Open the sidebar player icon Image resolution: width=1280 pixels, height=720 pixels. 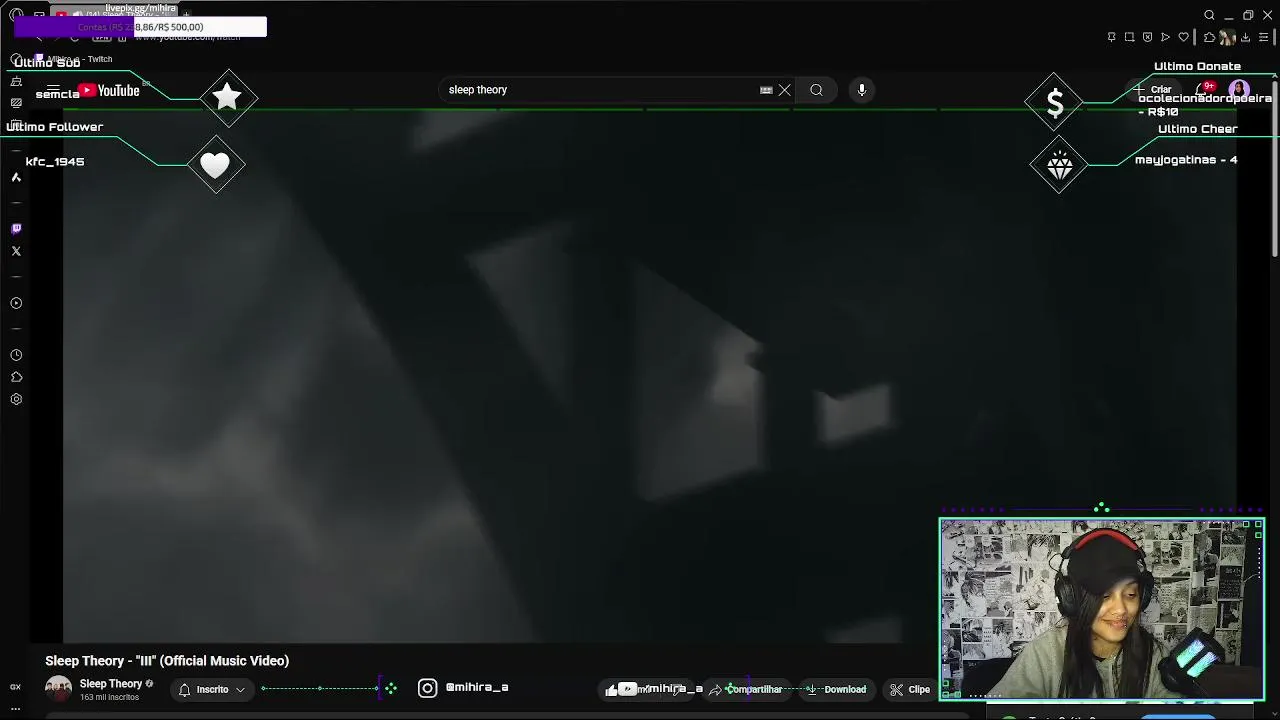(x=16, y=303)
